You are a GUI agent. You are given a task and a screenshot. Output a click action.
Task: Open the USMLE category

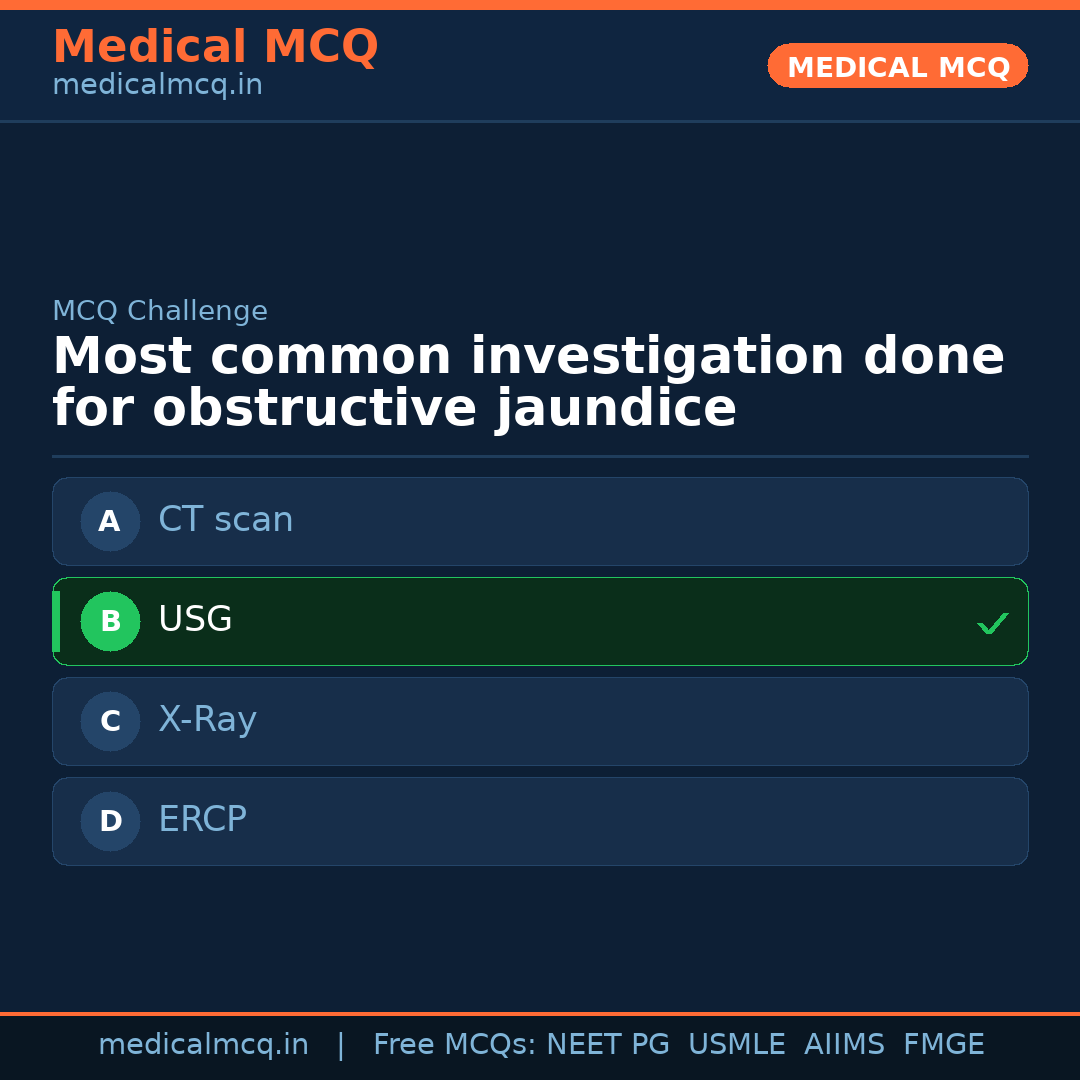(737, 1043)
